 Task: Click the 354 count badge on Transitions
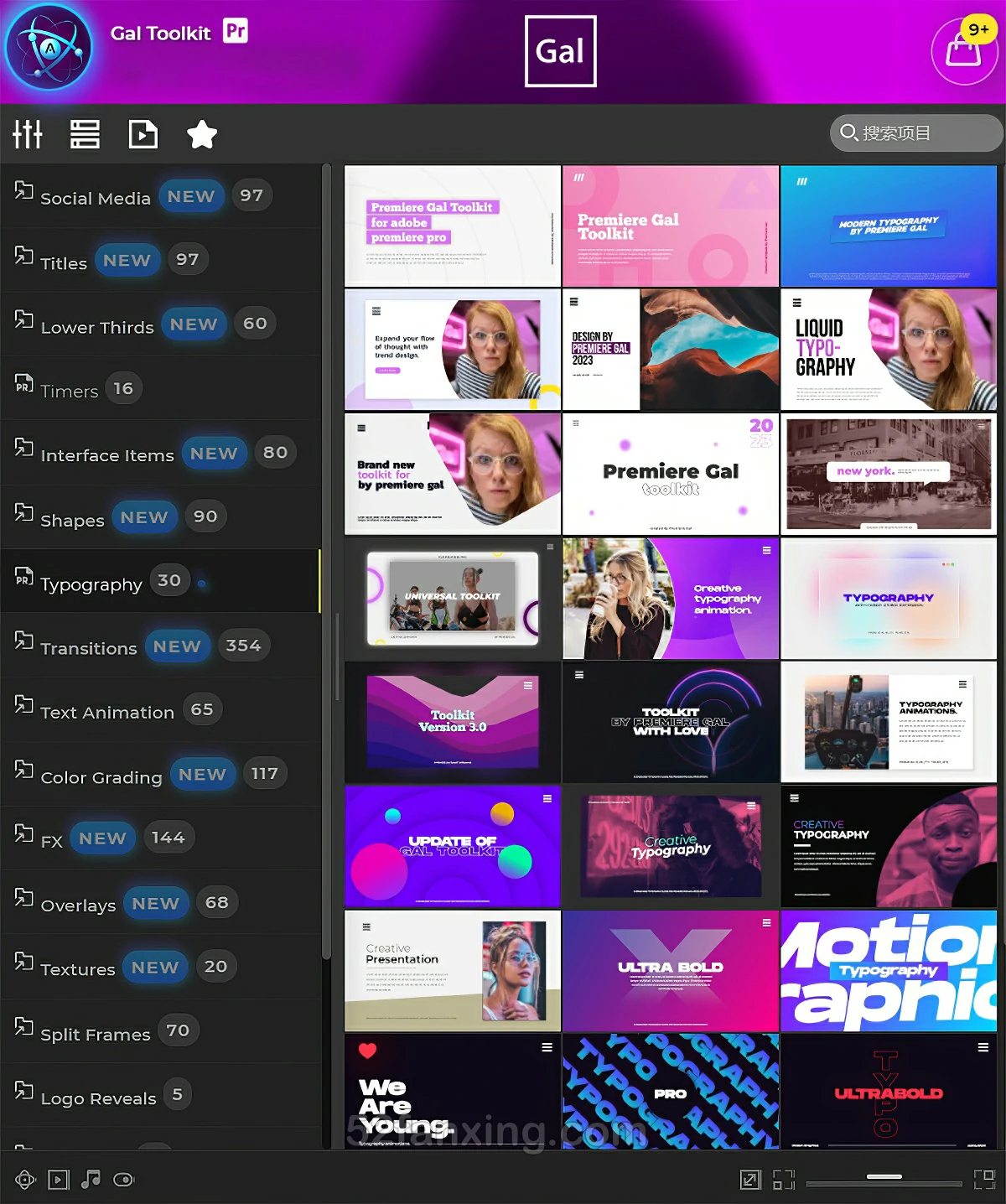(x=243, y=646)
